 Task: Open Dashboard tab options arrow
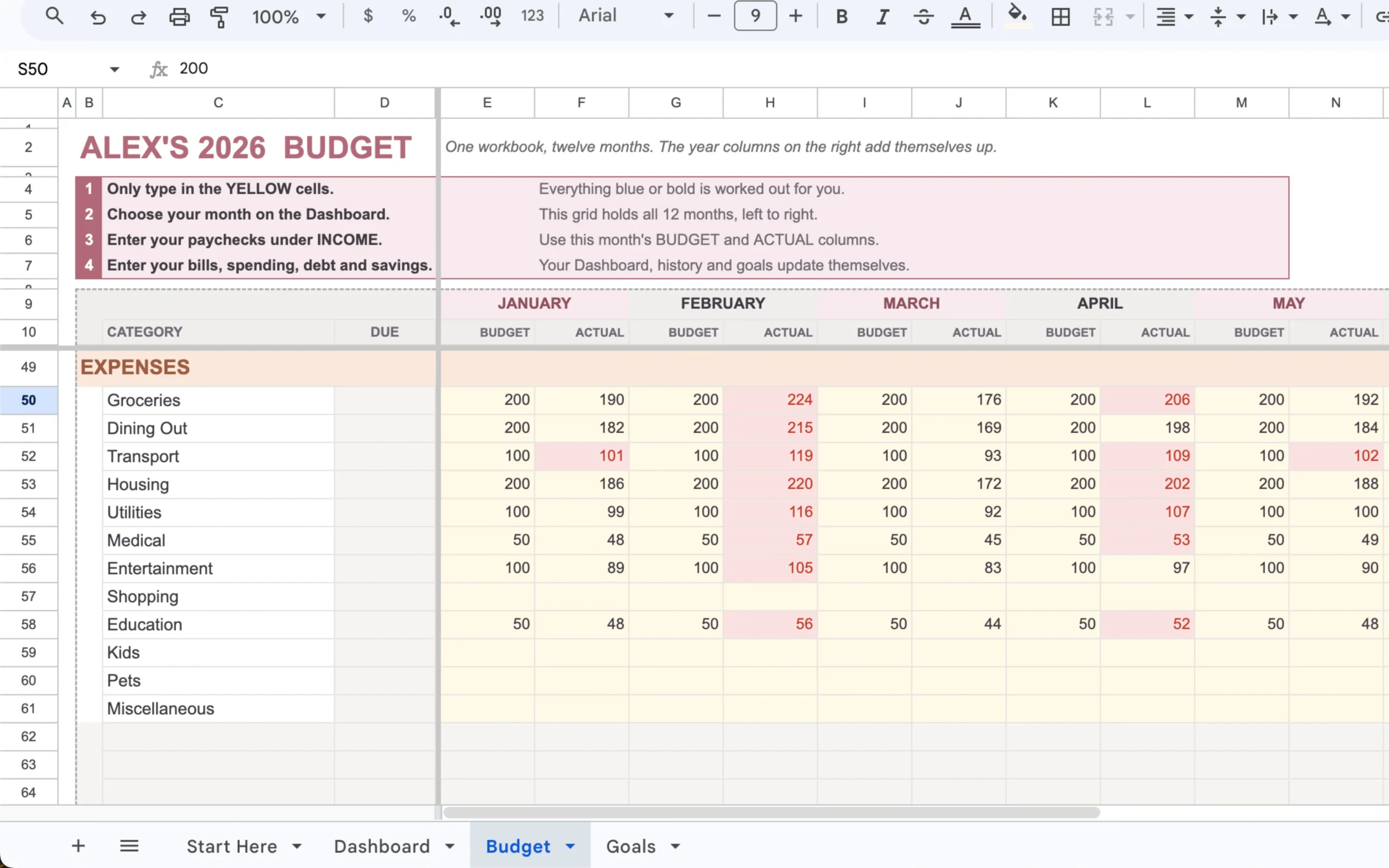[x=450, y=846]
